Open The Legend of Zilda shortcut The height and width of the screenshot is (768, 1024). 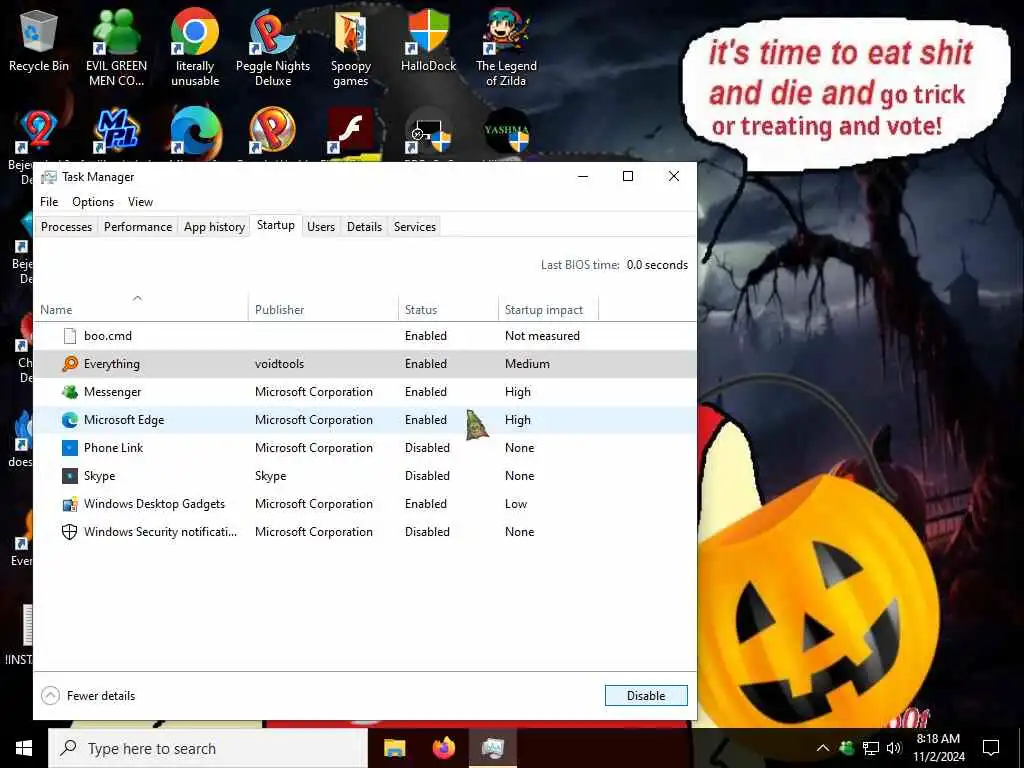(x=506, y=47)
